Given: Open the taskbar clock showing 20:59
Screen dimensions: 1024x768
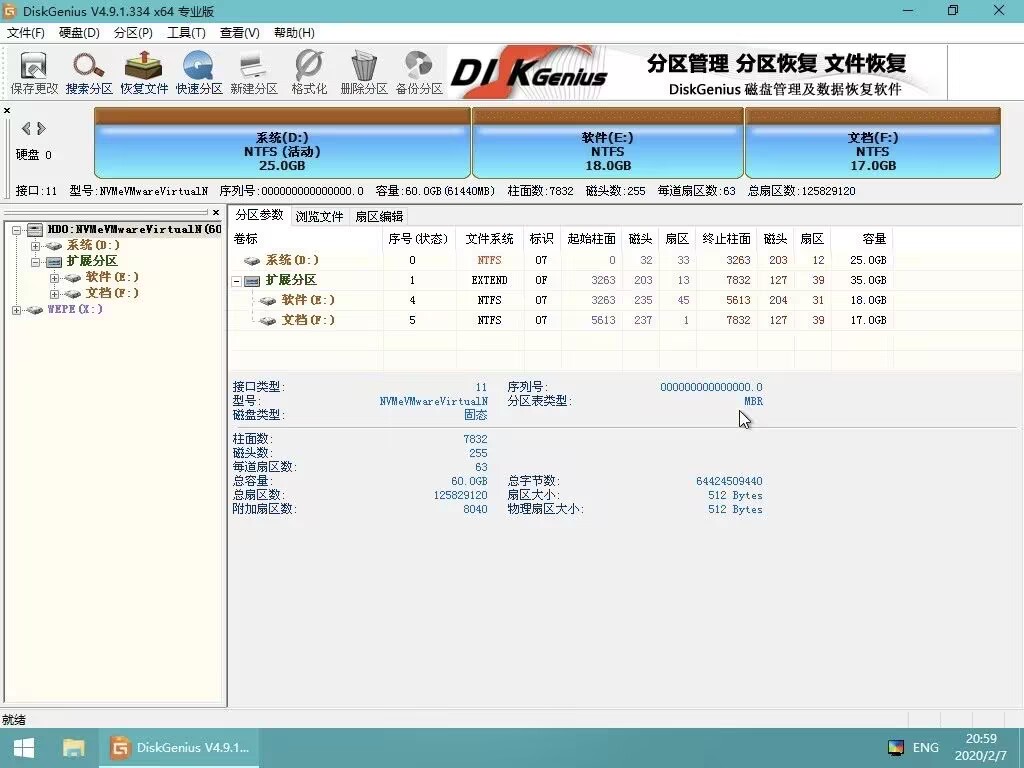Looking at the screenshot, I should (981, 748).
